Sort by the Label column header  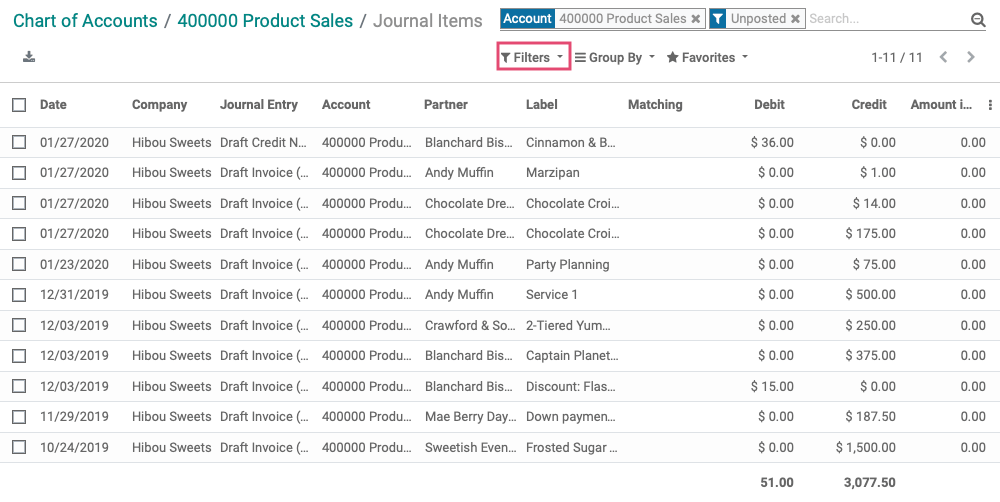point(541,105)
